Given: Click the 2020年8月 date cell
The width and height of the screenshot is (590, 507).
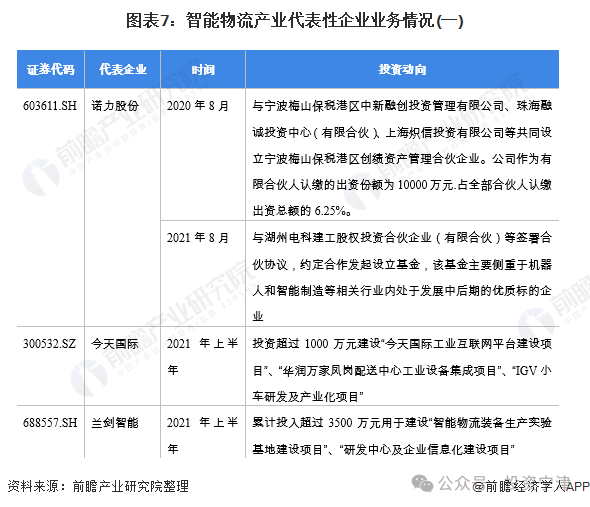Looking at the screenshot, I should [198, 106].
